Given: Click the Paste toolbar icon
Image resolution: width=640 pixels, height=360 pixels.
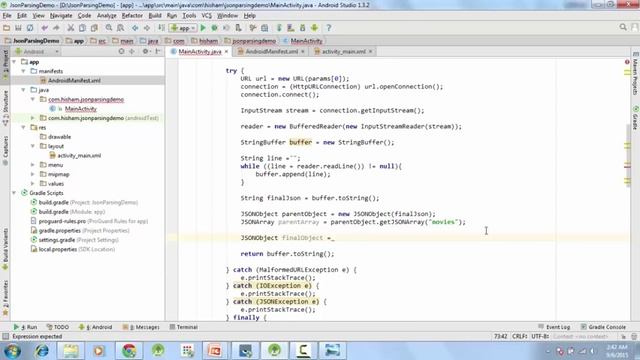Looking at the screenshot, I should [94, 28].
